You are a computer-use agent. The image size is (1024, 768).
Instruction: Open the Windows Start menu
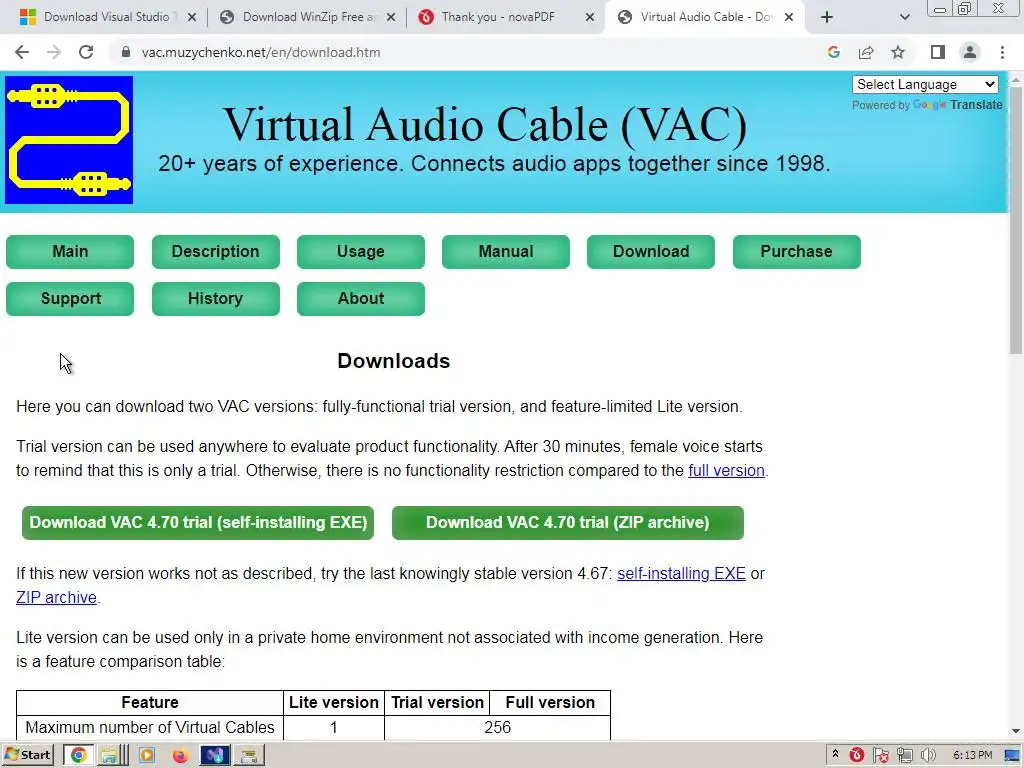(x=27, y=755)
